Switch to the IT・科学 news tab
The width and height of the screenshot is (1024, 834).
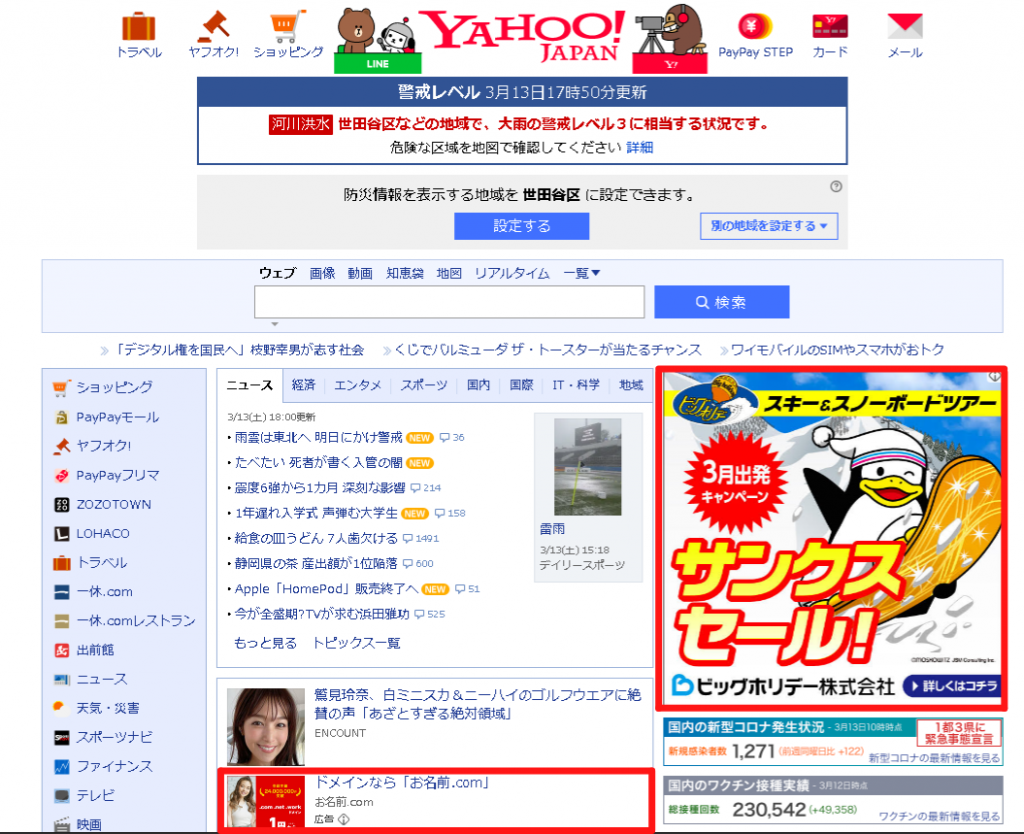point(575,385)
